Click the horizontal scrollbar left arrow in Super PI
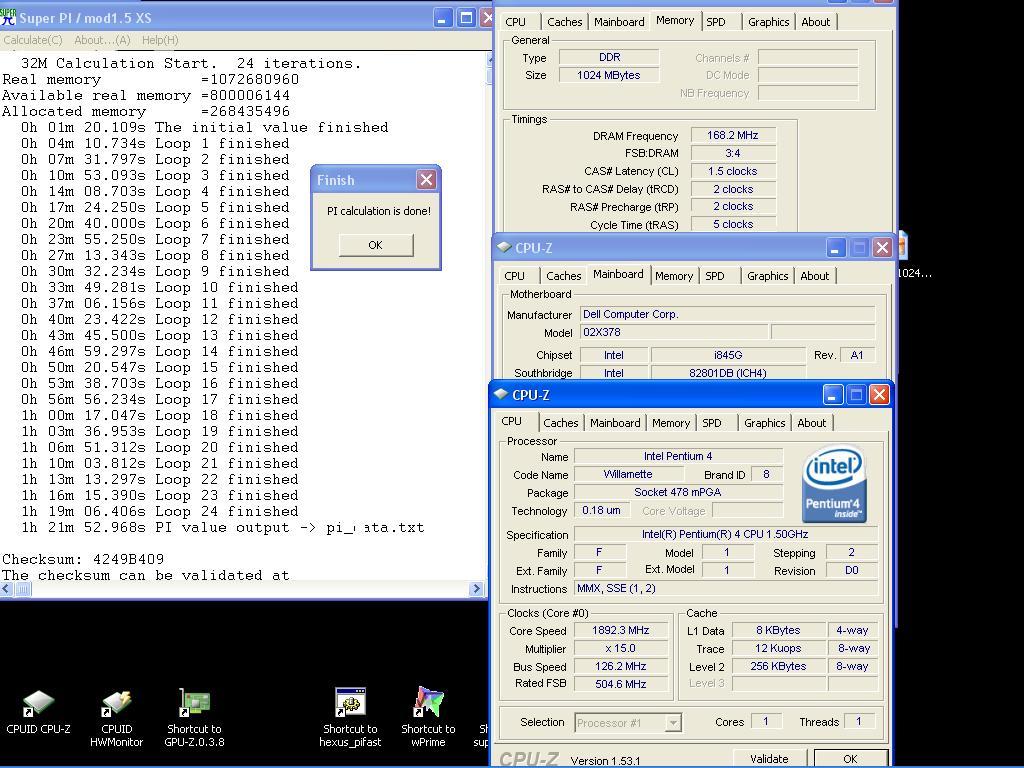 6,588
